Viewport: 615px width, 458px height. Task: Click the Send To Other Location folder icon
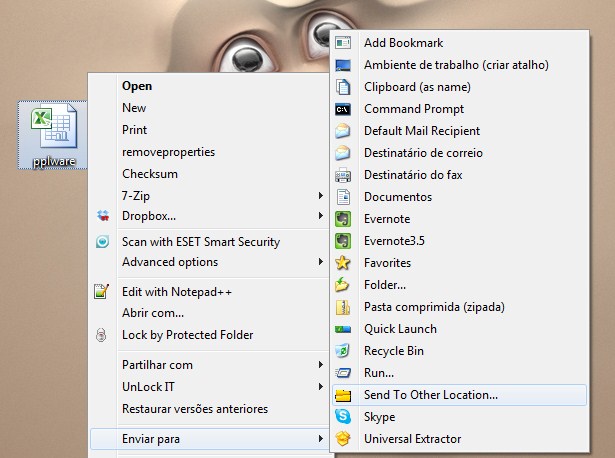tap(343, 395)
